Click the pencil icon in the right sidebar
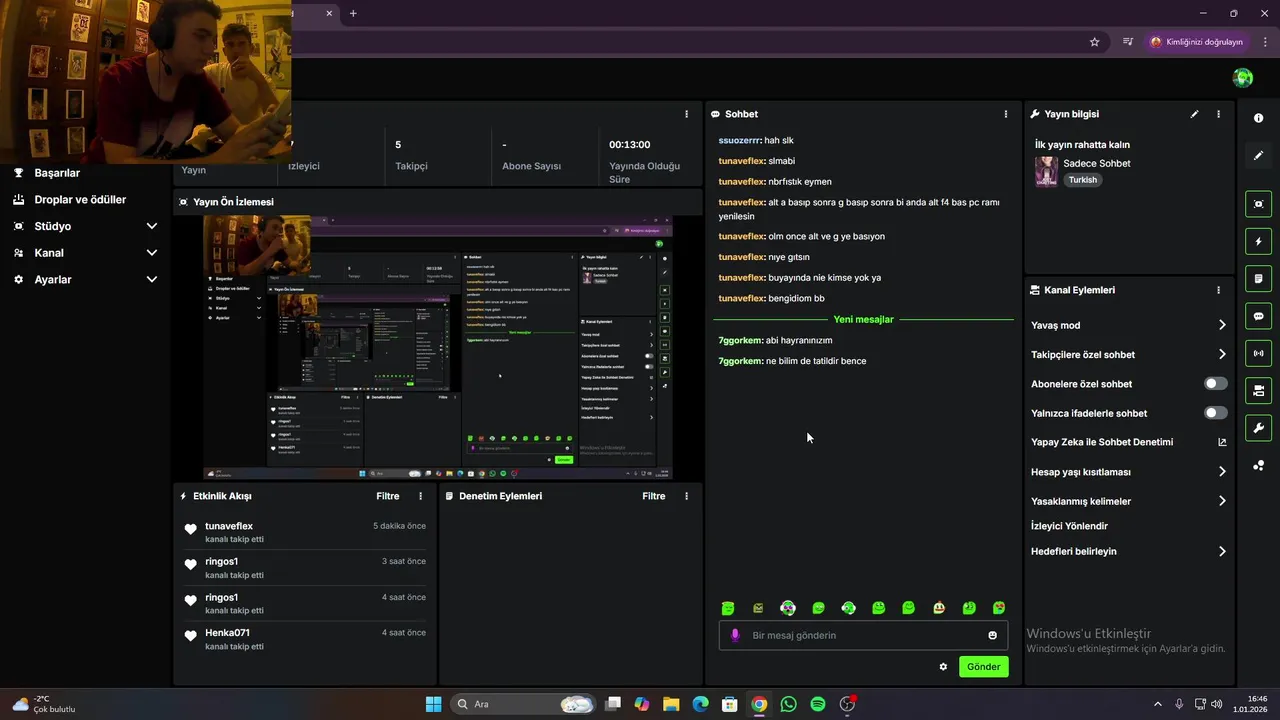 pos(1258,155)
